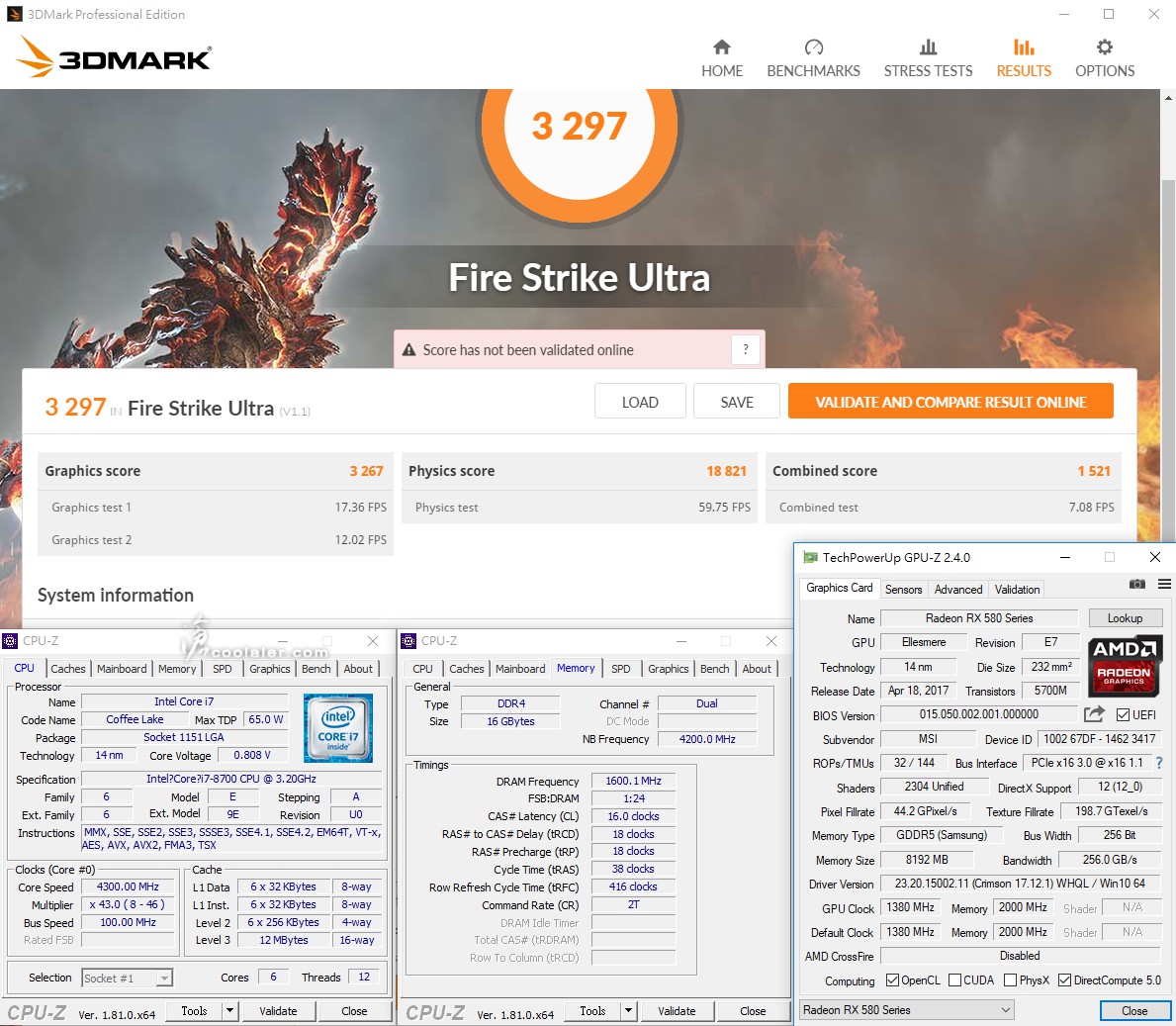The height and width of the screenshot is (1026, 1176).
Task: Open SPD tab in middle CPU-Z window
Action: [x=620, y=668]
